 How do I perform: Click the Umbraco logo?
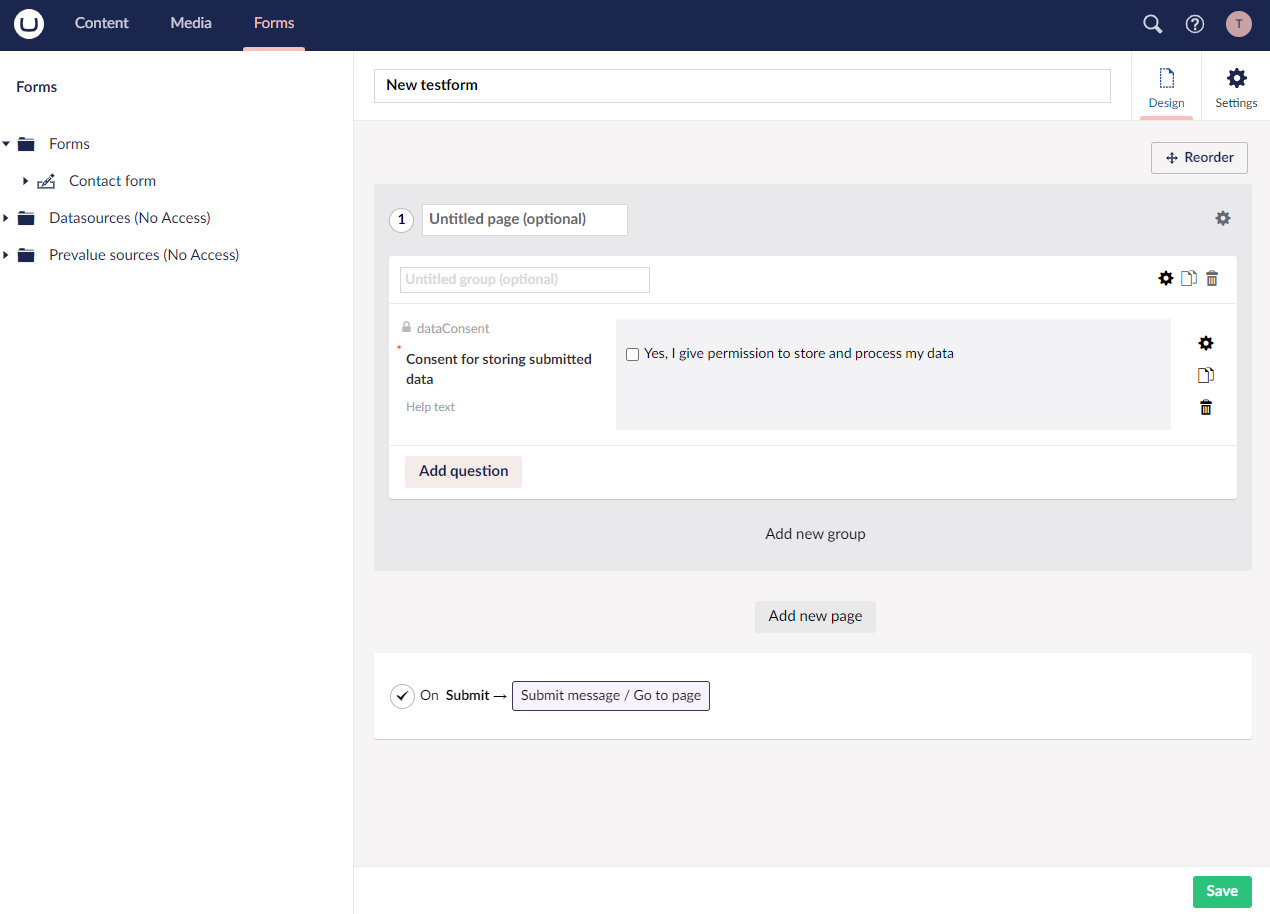click(x=27, y=23)
